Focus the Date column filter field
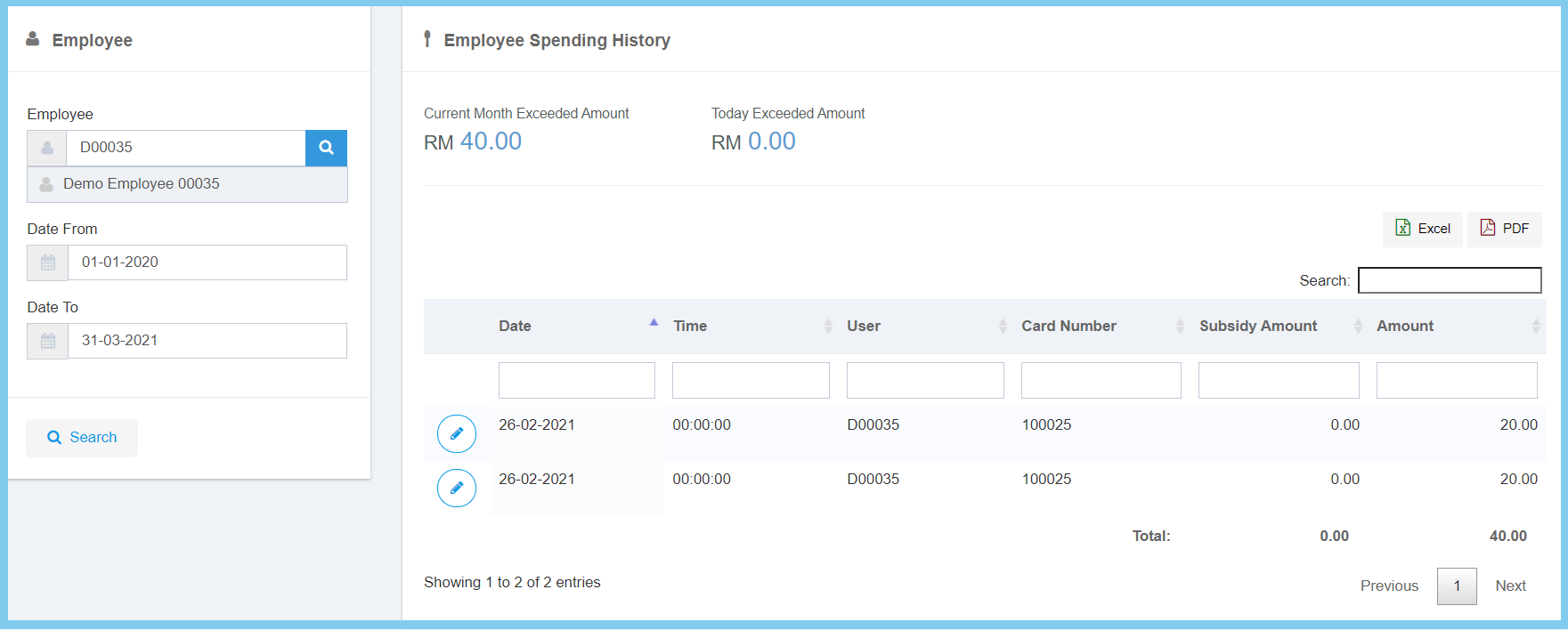1568x630 pixels. (576, 381)
